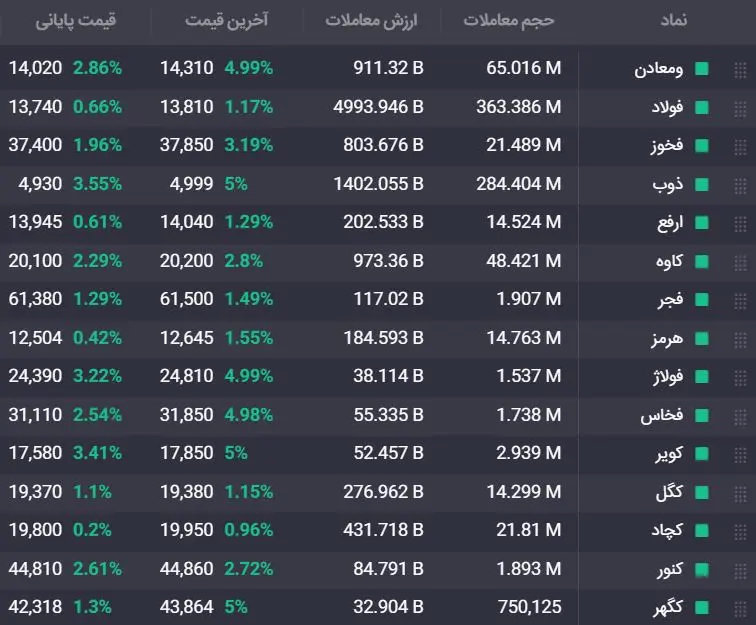756x625 pixels.
Task: Click last price 43,864
Action: pyautogui.click(x=187, y=607)
